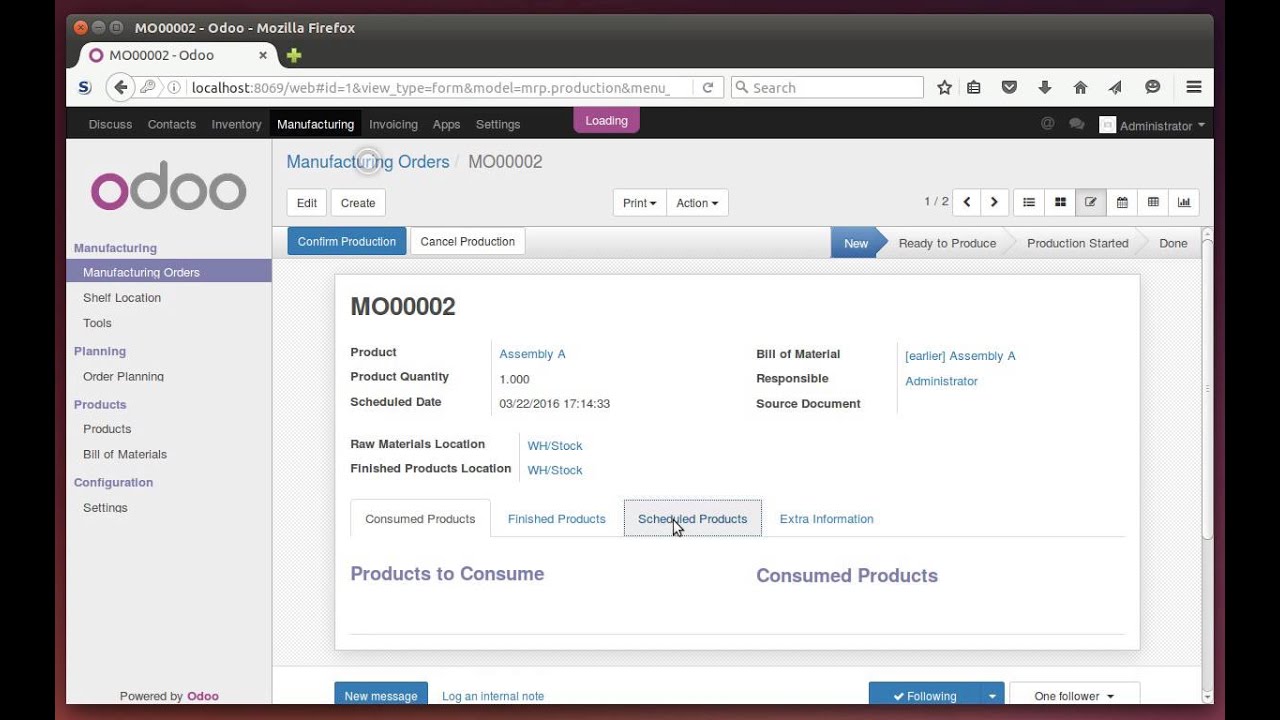Open the Apps menu
Screen dimensions: 1280x720
point(446,124)
